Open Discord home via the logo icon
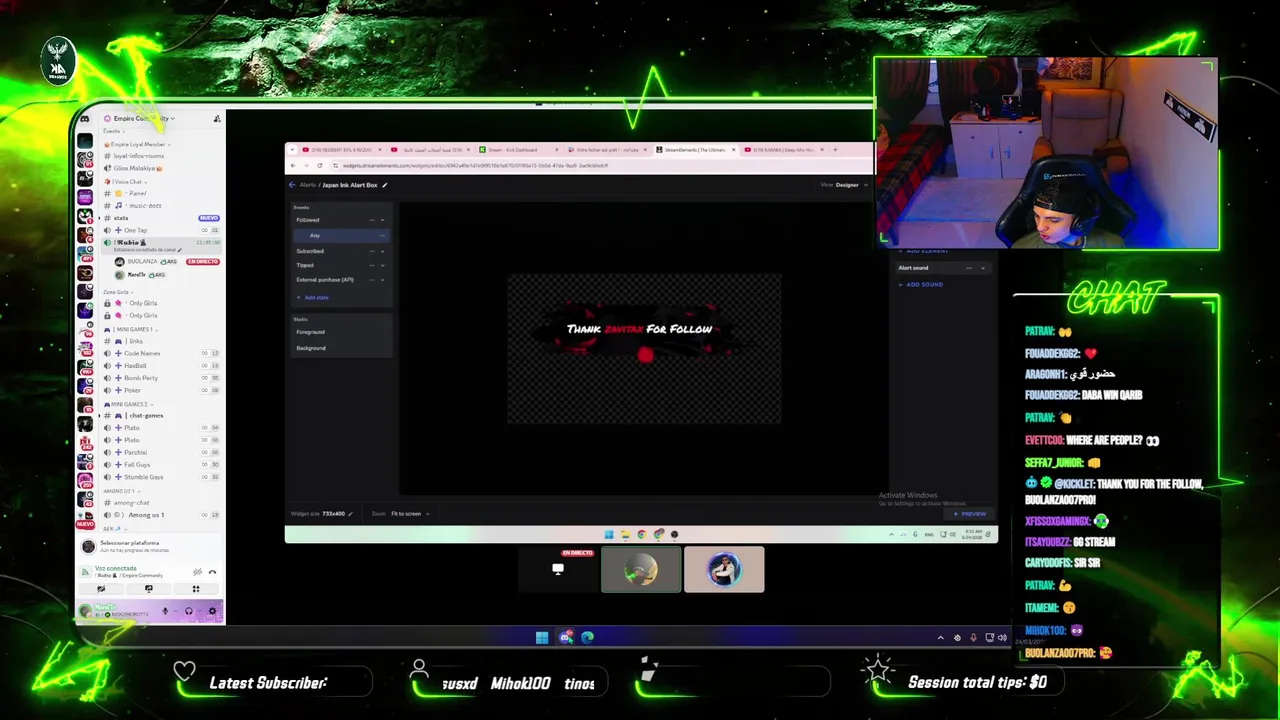This screenshot has width=1280, height=720. (x=85, y=119)
